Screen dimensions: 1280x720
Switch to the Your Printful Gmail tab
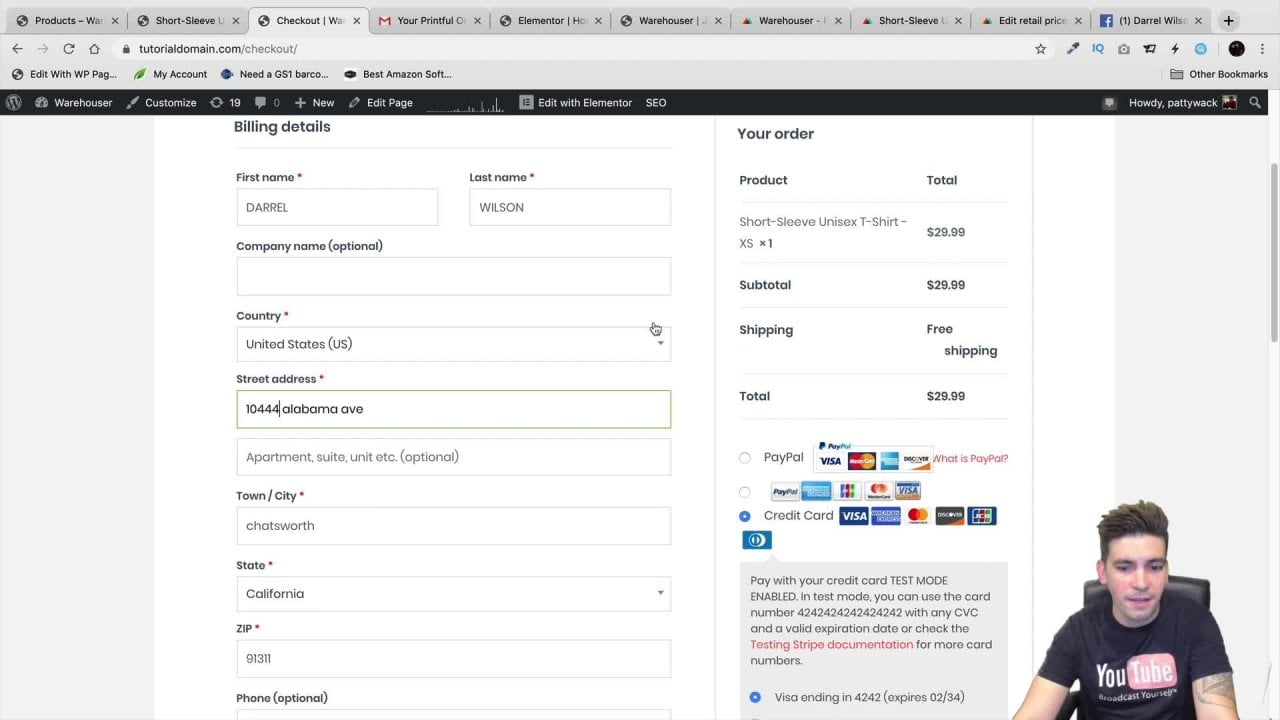428,20
